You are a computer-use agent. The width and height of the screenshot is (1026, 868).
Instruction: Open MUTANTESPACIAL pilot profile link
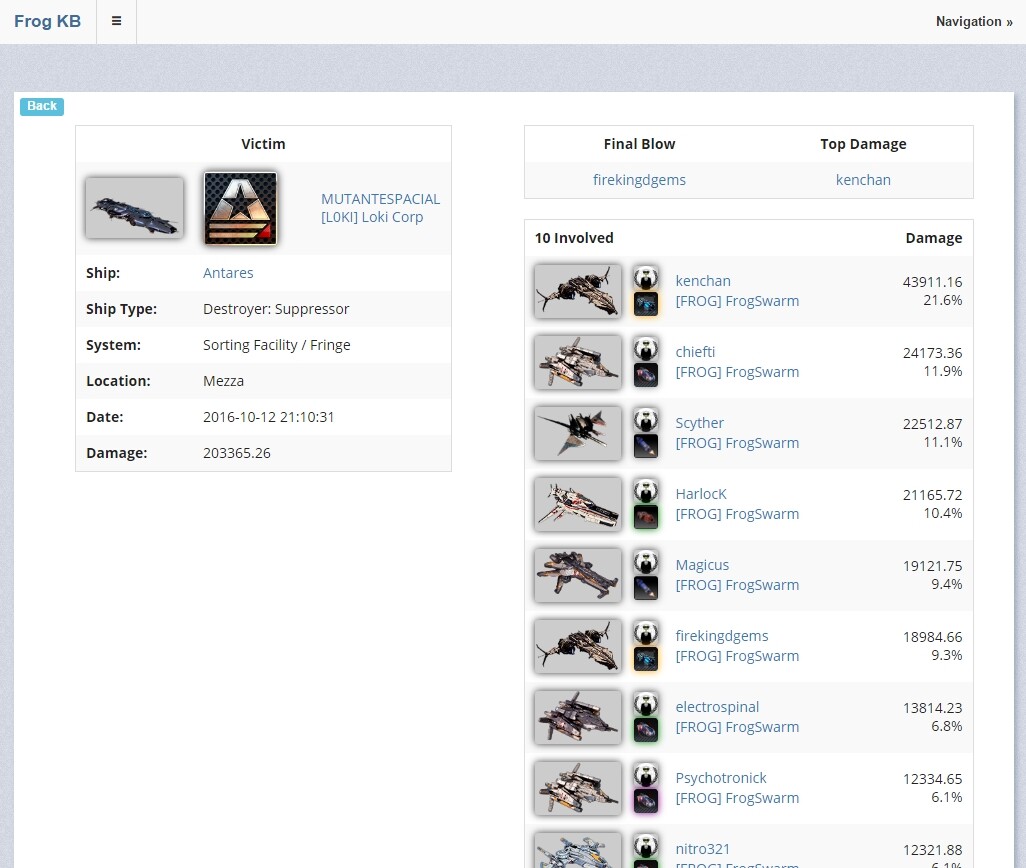click(380, 199)
